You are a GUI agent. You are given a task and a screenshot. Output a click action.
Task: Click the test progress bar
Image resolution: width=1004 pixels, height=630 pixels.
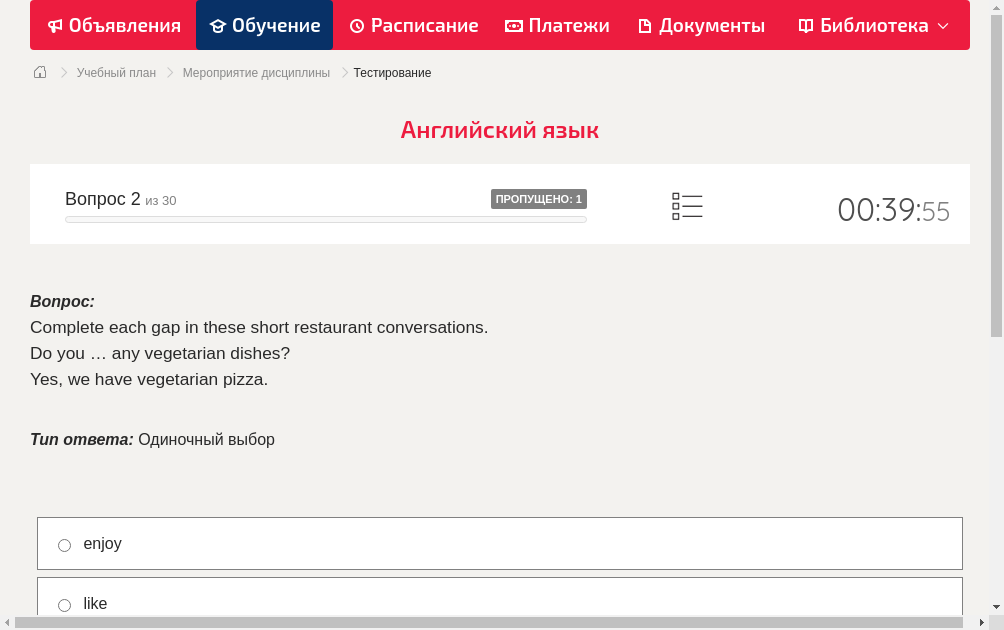tap(325, 219)
